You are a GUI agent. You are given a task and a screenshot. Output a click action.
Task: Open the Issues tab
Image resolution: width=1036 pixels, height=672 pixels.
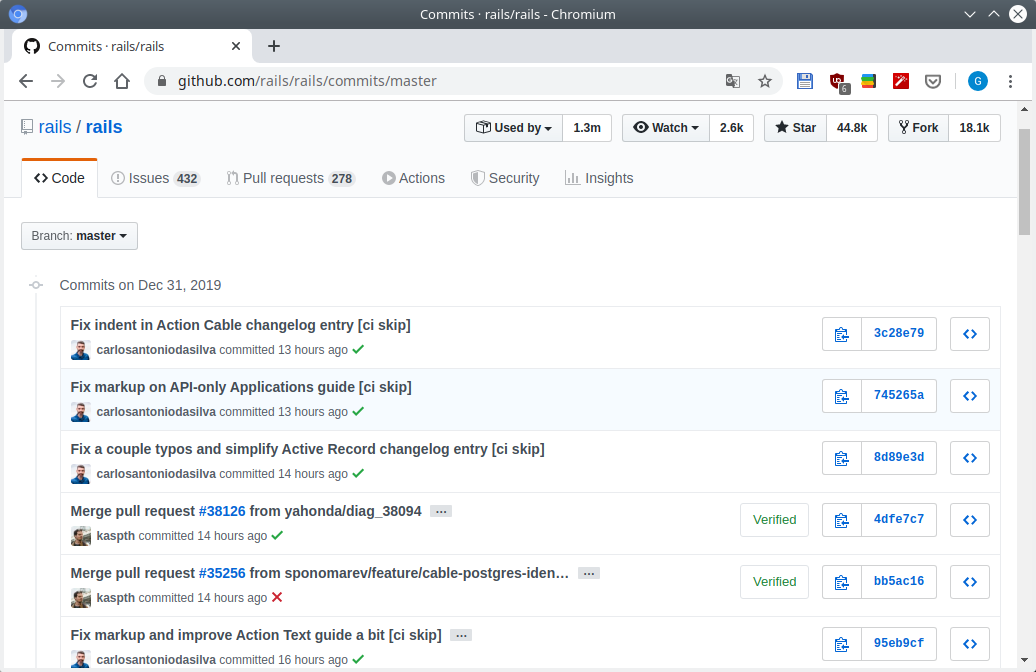tap(155, 178)
